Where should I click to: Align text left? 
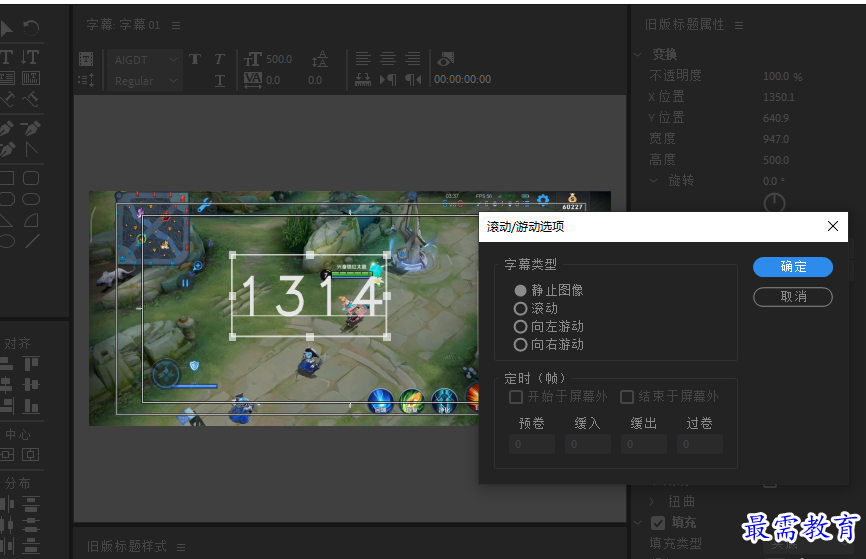point(363,58)
